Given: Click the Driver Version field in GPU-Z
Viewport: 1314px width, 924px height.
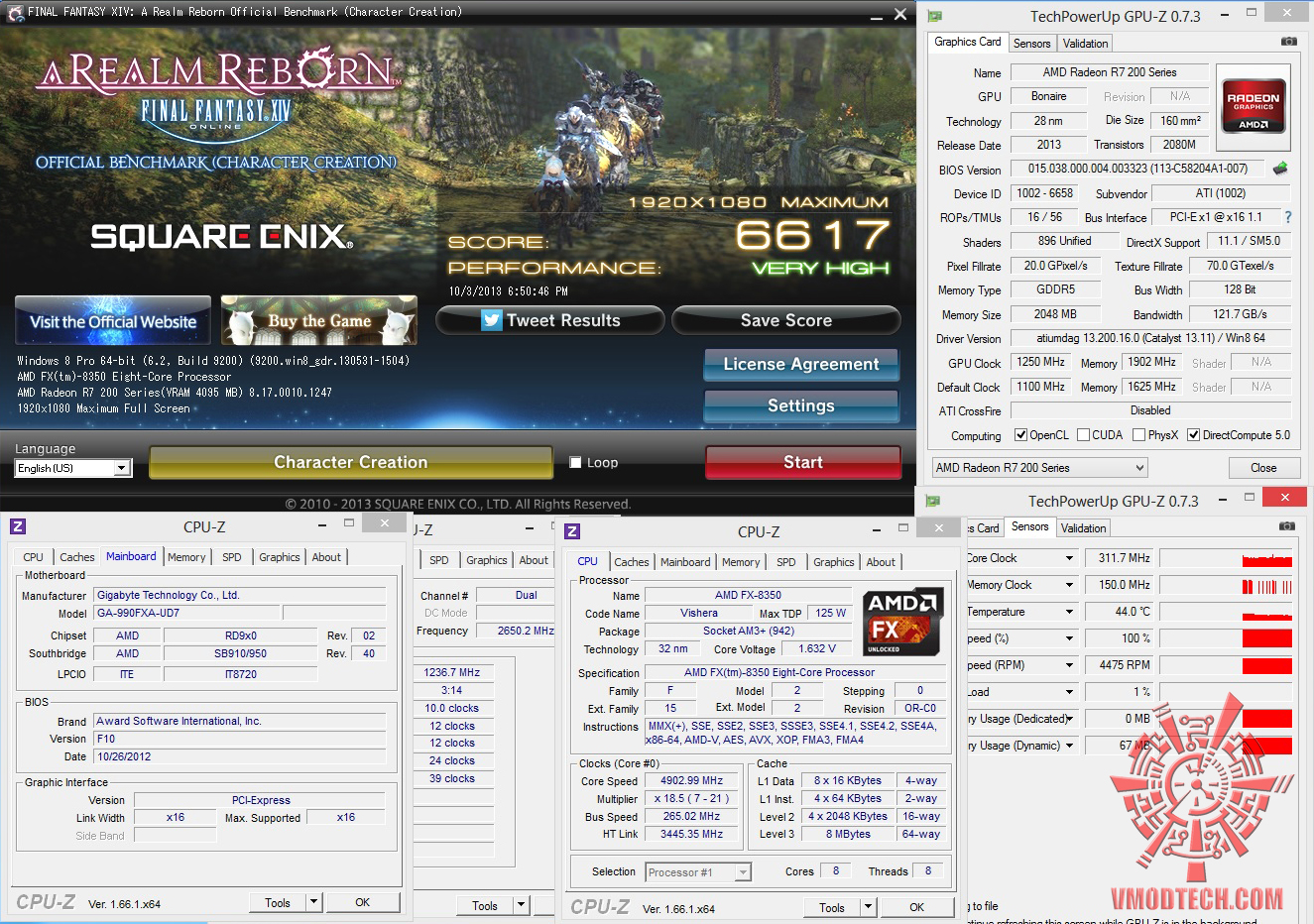Looking at the screenshot, I should [x=1150, y=338].
